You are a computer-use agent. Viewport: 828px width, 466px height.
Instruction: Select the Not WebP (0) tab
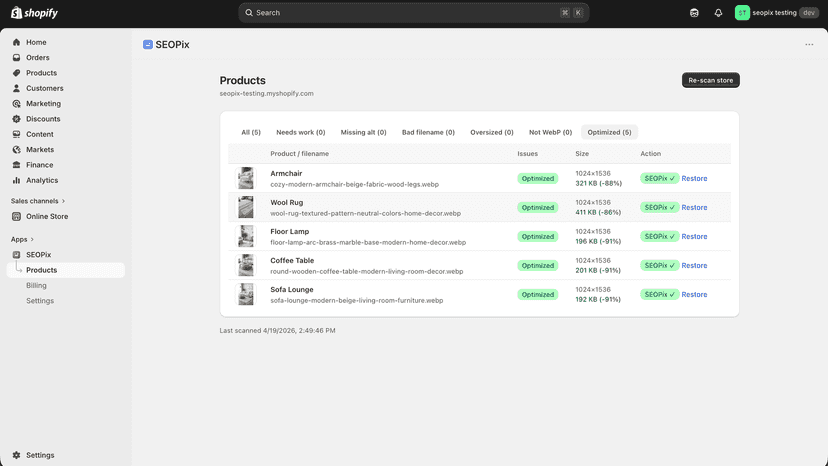pos(550,132)
